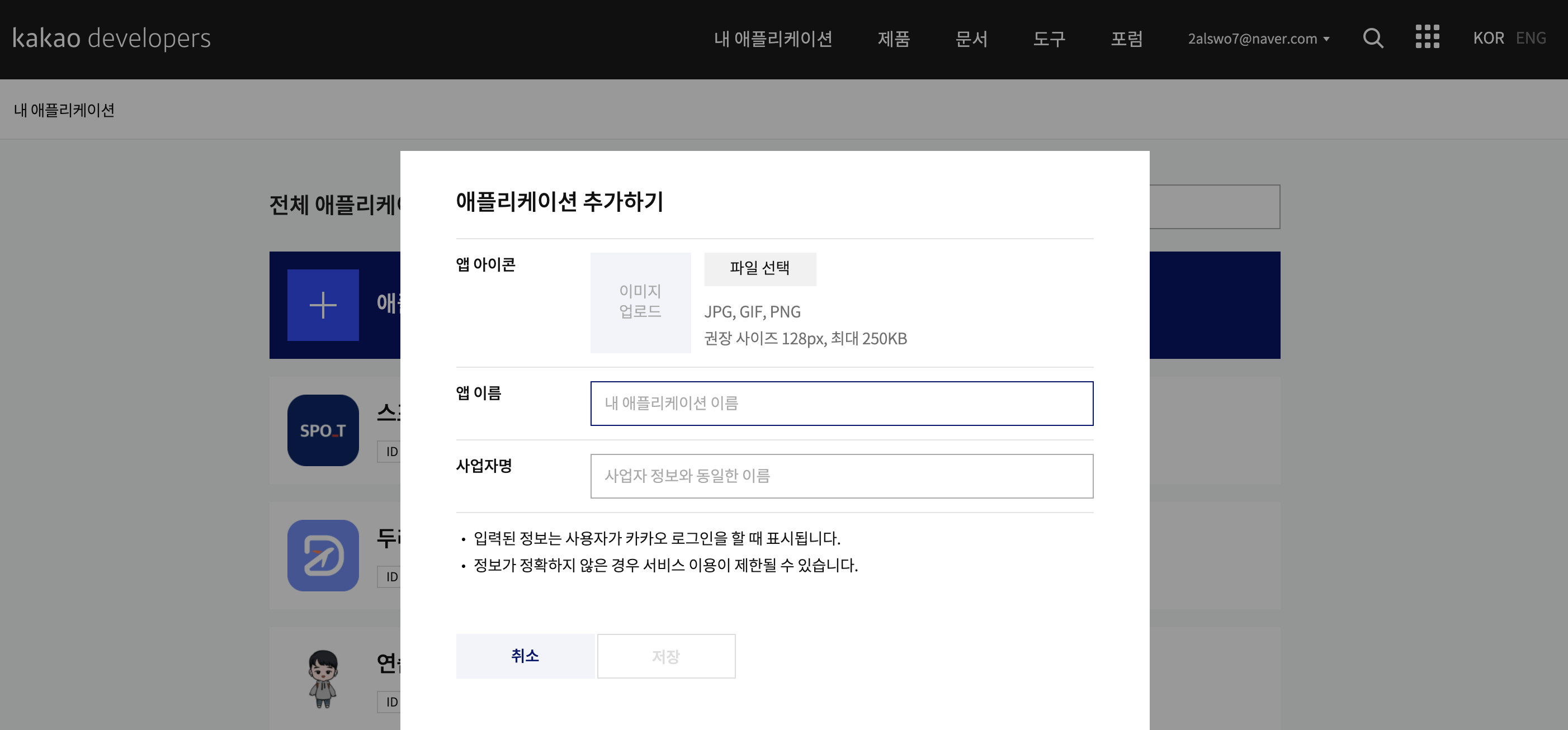The image size is (1568, 730).
Task: Open the 제품 menu
Action: tap(893, 39)
